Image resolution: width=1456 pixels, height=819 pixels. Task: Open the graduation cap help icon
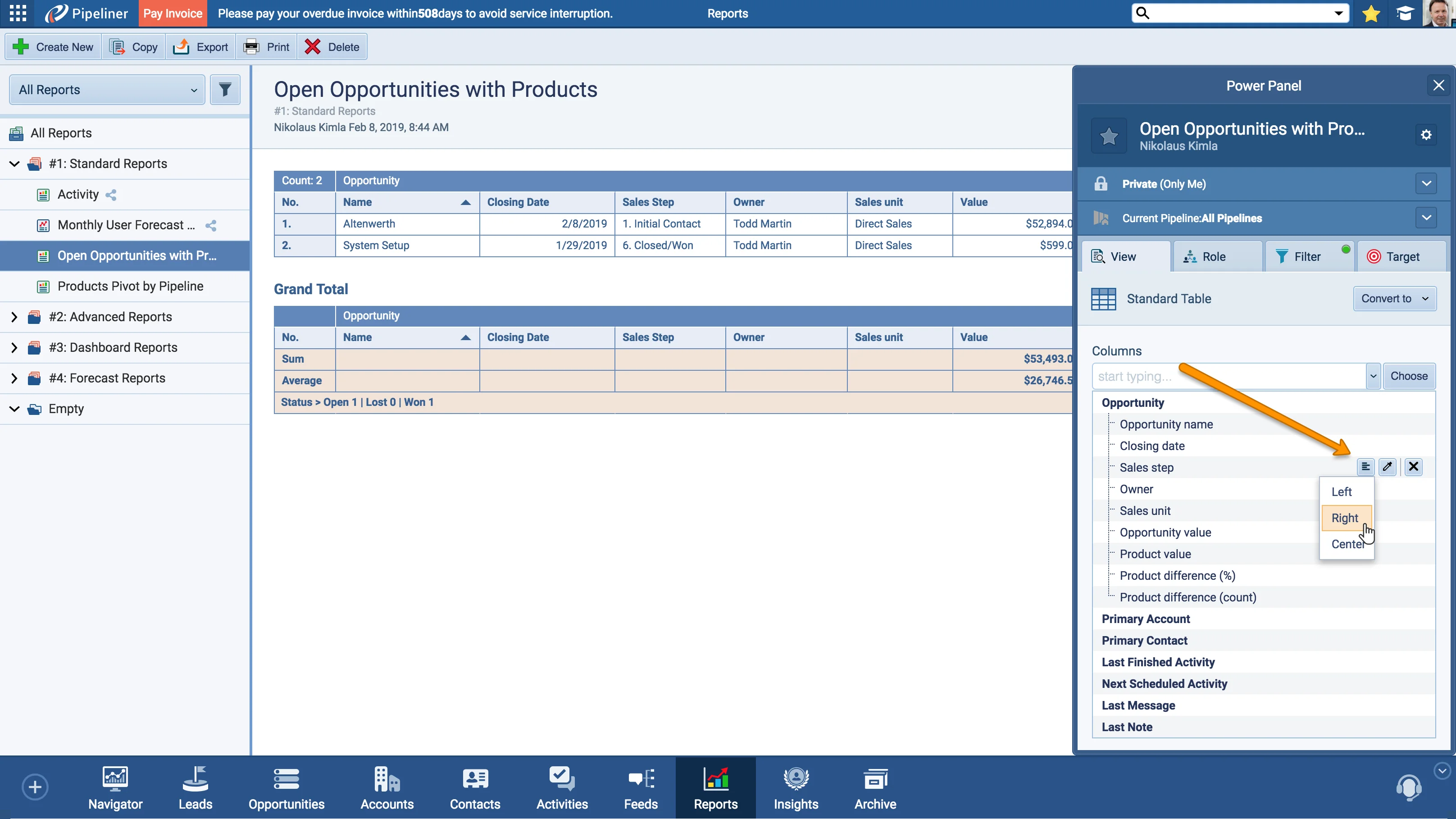(x=1404, y=13)
